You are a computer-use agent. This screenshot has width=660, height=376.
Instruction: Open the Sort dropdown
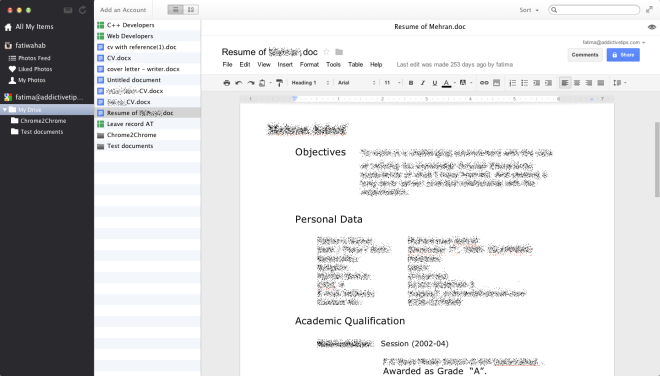click(x=529, y=10)
